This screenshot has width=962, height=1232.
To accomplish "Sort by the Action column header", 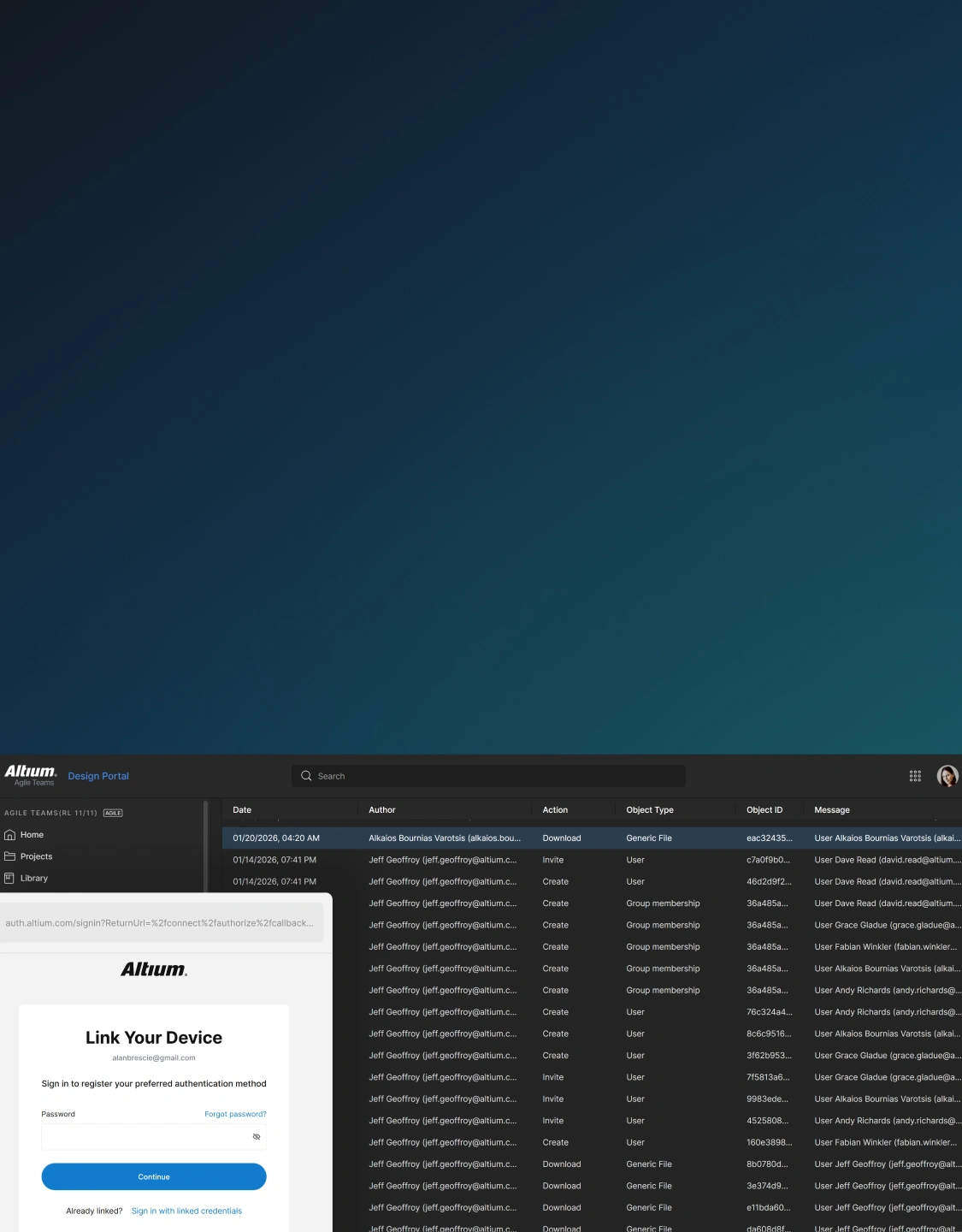I will (555, 810).
